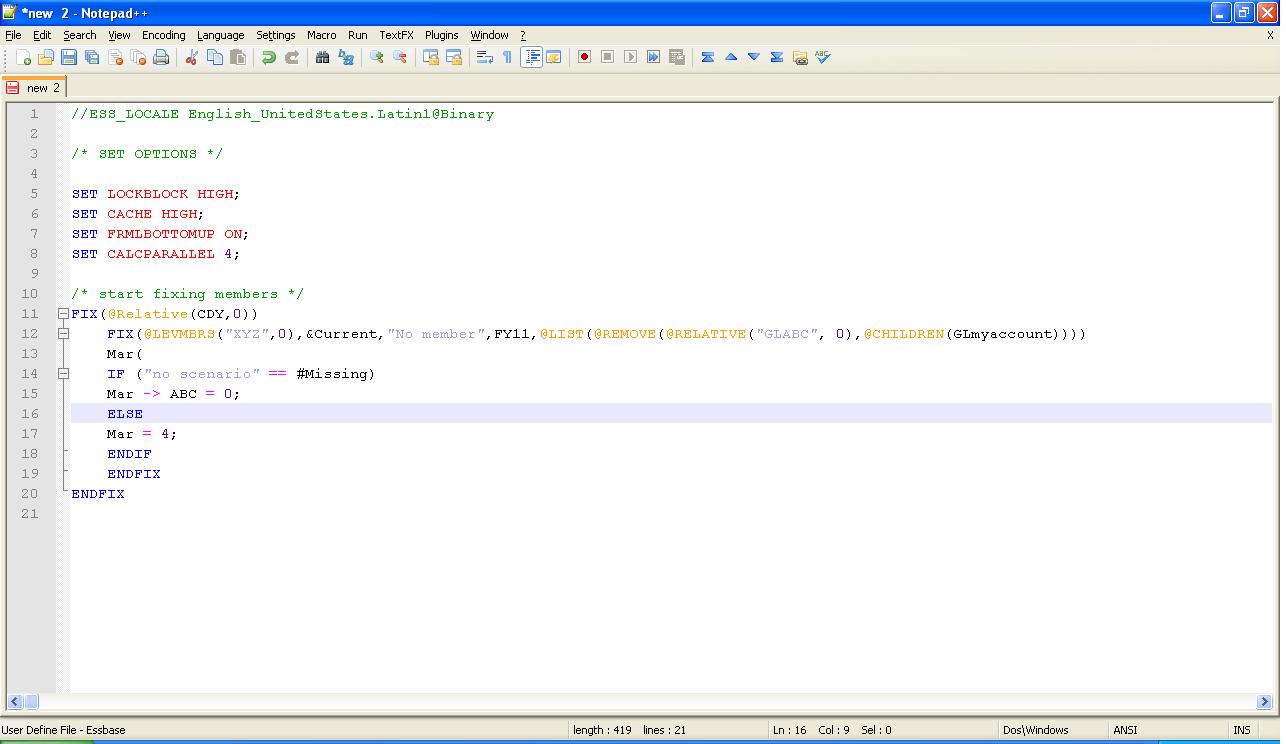1286x744 pixels.
Task: Open the Window menu
Action: (x=489, y=35)
